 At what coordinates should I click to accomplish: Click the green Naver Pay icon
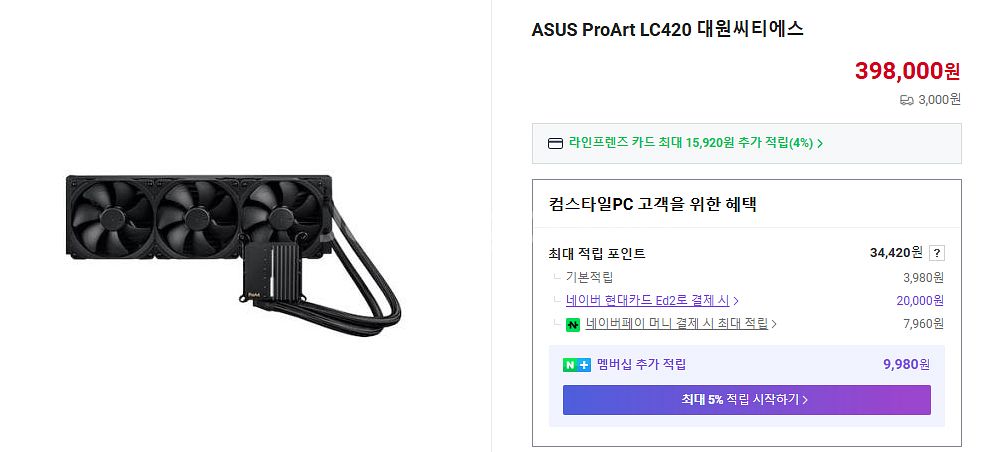(x=573, y=324)
